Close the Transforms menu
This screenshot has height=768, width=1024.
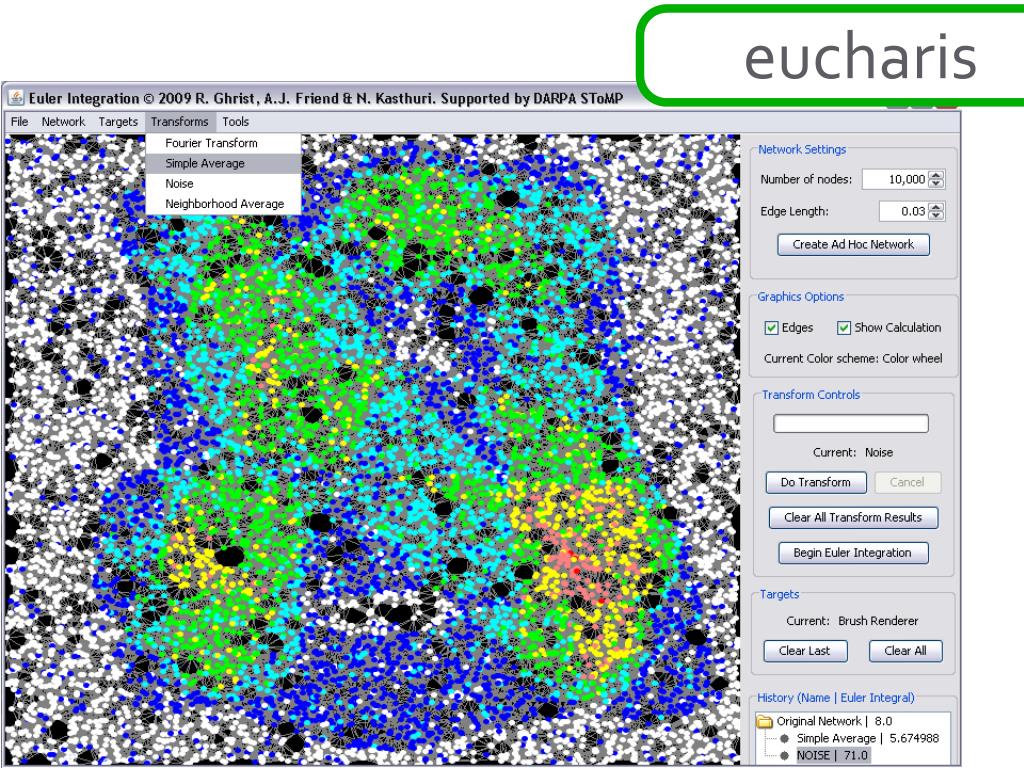180,121
